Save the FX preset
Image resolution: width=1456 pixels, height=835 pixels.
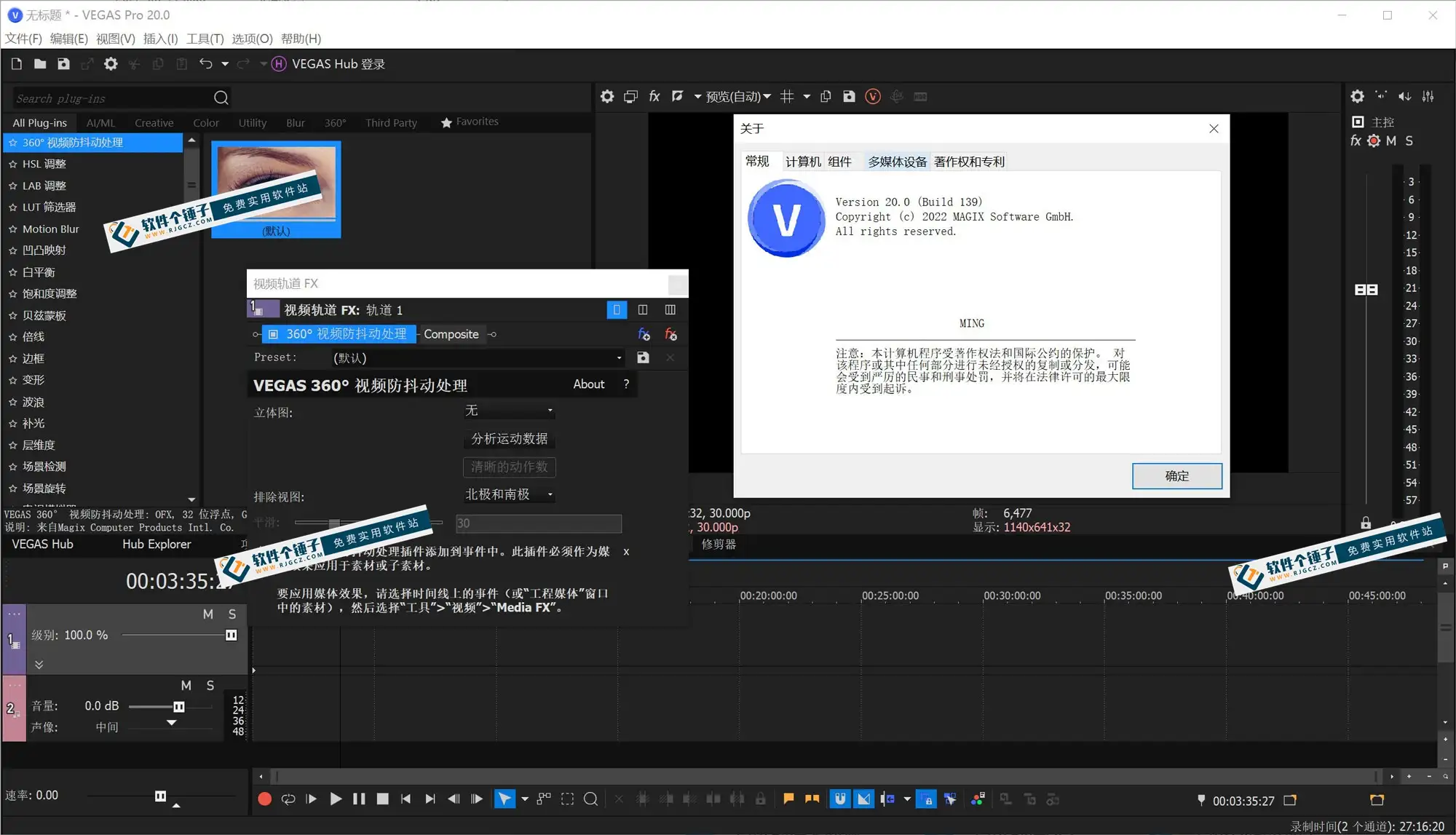643,357
